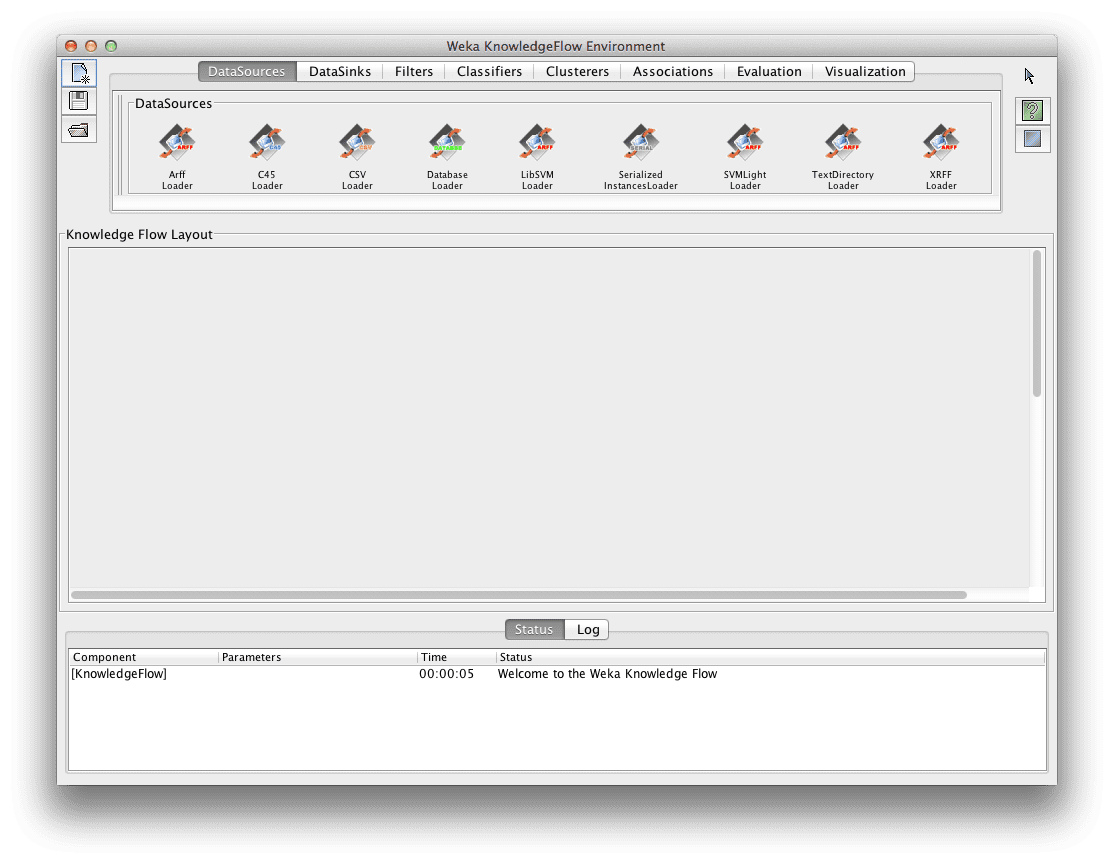Open the Visualization tab
The image size is (1114, 864).
coord(865,71)
